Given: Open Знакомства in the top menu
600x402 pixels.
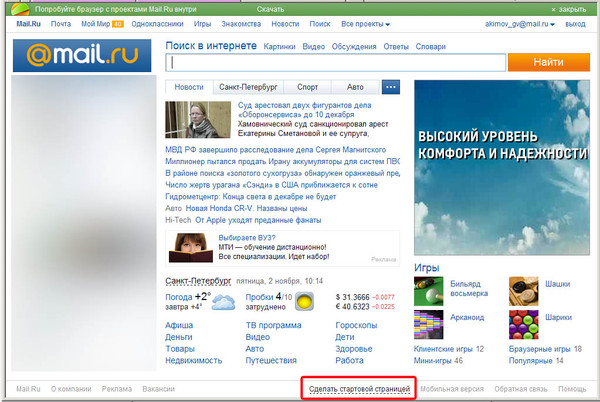Looking at the screenshot, I should point(241,24).
